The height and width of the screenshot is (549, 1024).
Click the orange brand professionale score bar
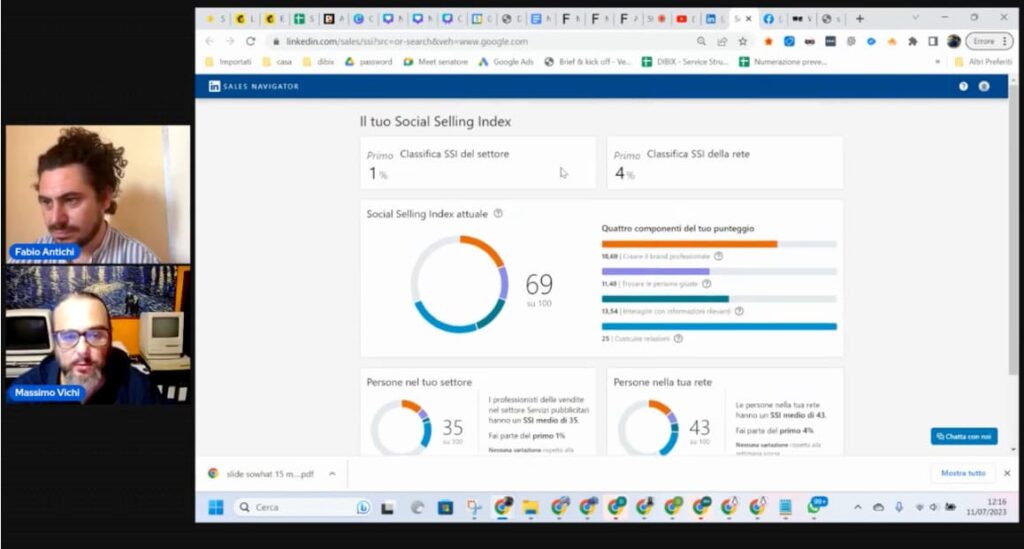(689, 244)
